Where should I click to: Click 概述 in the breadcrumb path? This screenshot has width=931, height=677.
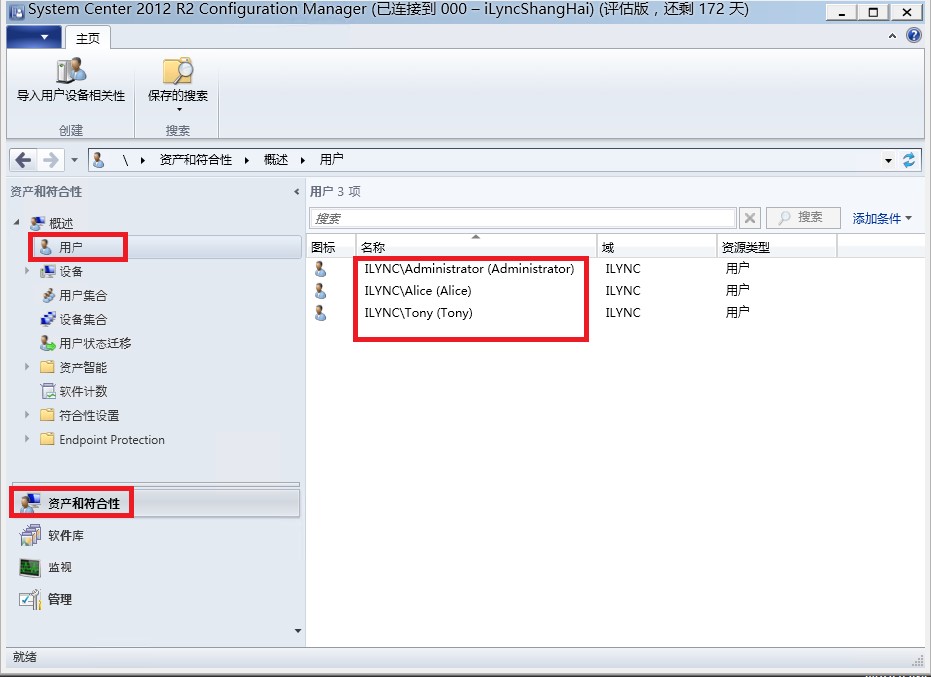pos(276,160)
